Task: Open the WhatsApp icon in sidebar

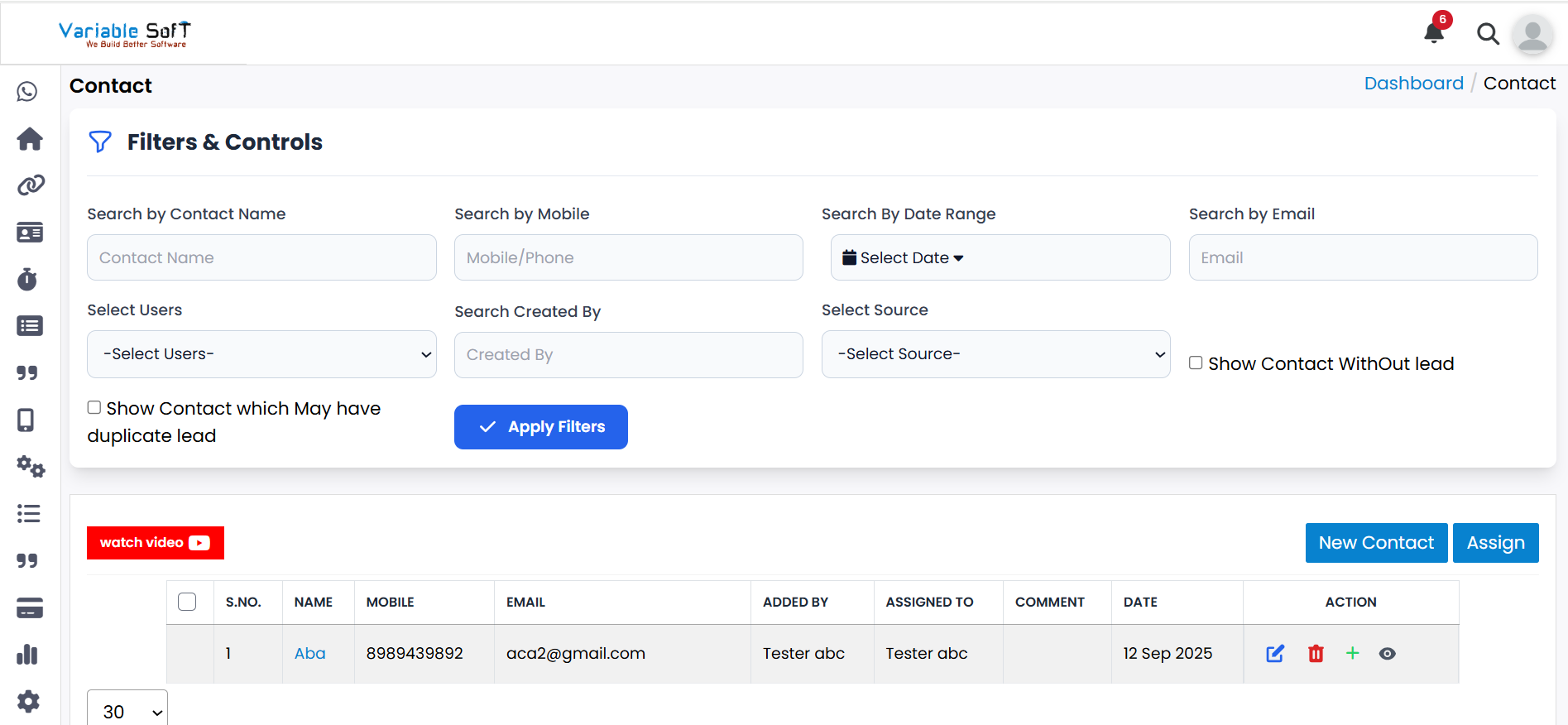Action: [x=28, y=92]
